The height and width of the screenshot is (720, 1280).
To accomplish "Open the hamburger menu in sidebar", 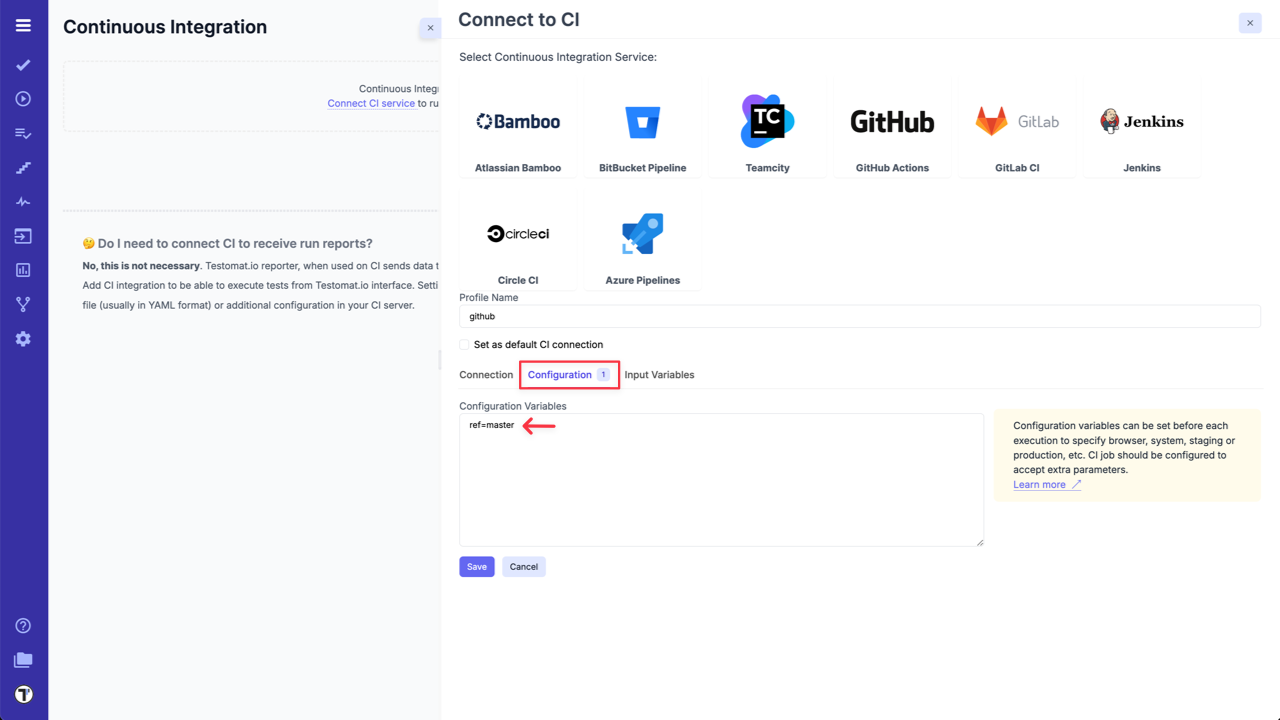I will 23,25.
